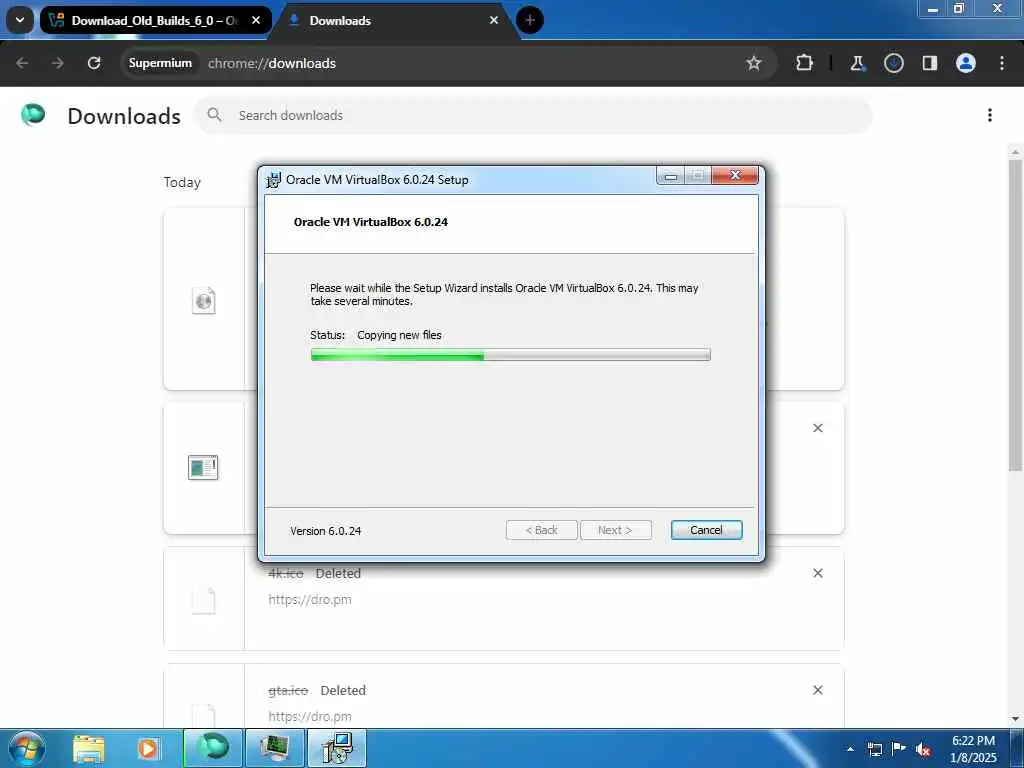Screen dimensions: 1024x768
Task: Click the network tray icon
Action: coord(875,749)
